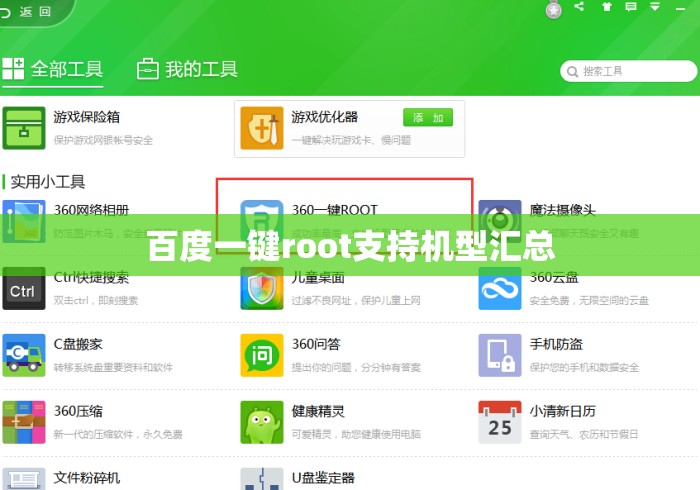Switch to the 我的工具 tab
This screenshot has width=700, height=490.
coord(188,70)
